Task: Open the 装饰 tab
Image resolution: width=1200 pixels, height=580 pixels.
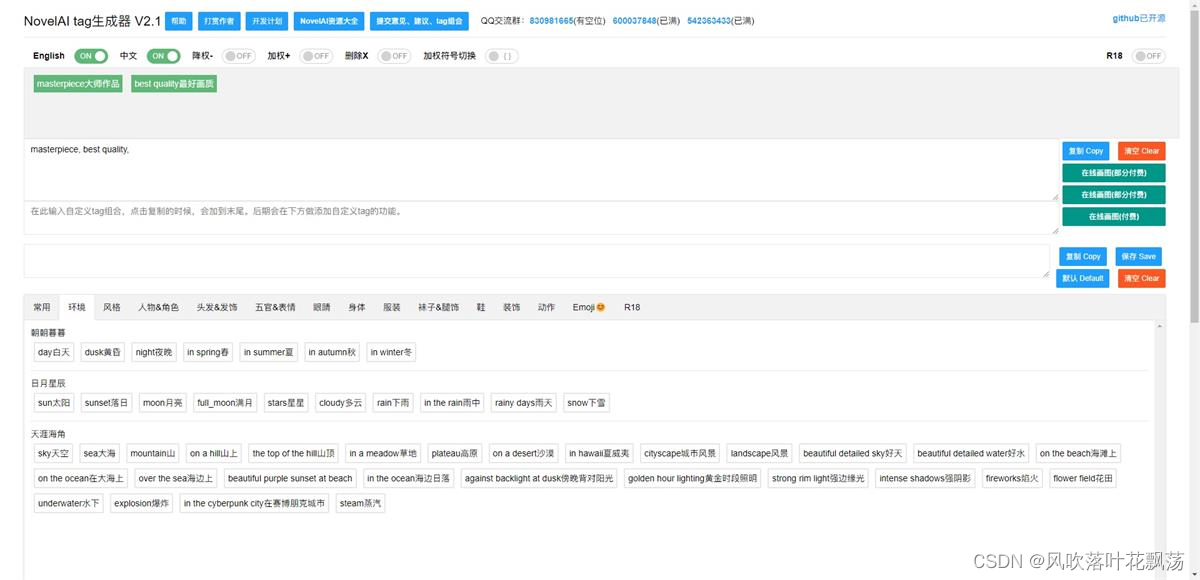Action: 511,307
